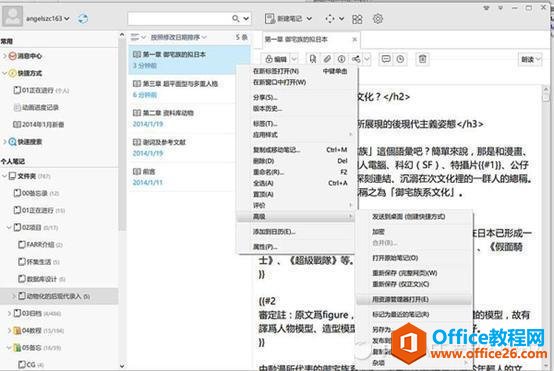Click the 编辑 edit lock button
The height and width of the screenshot is (371, 554).
pyautogui.click(x=276, y=59)
